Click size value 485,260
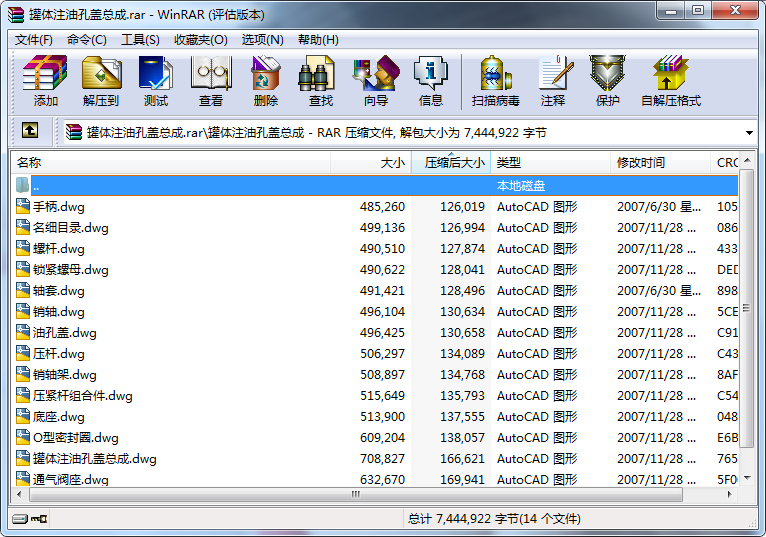766x537 pixels. [383, 207]
